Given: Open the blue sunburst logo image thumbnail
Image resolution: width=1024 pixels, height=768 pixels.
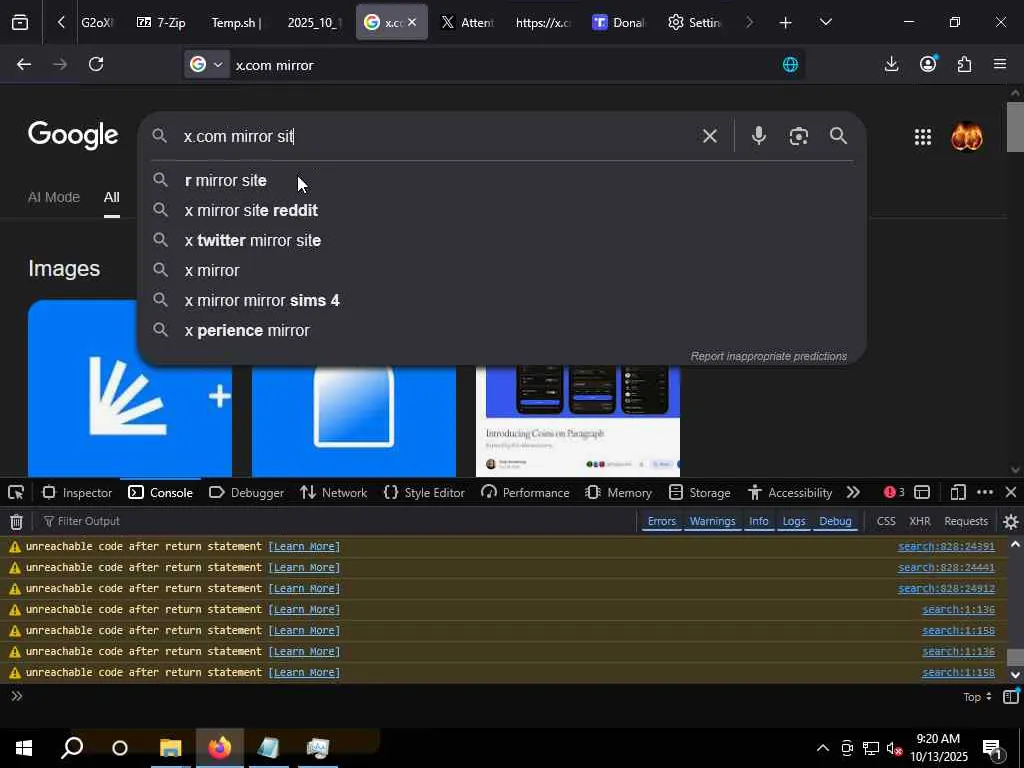Looking at the screenshot, I should pos(130,389).
